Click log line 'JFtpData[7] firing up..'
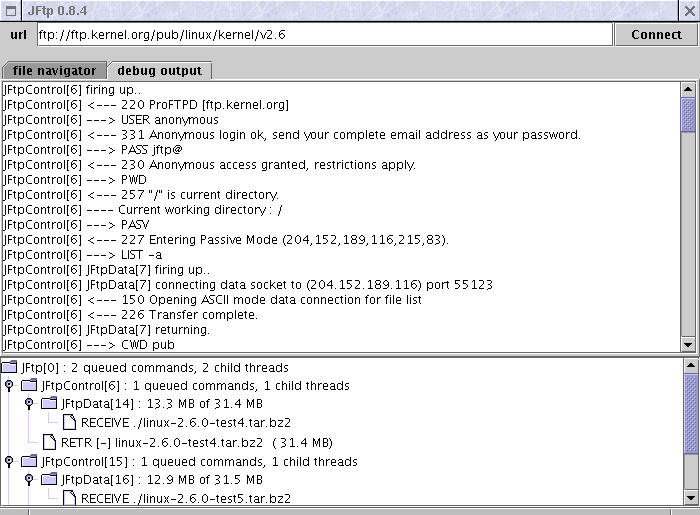This screenshot has height=515, width=700. pyautogui.click(x=106, y=270)
